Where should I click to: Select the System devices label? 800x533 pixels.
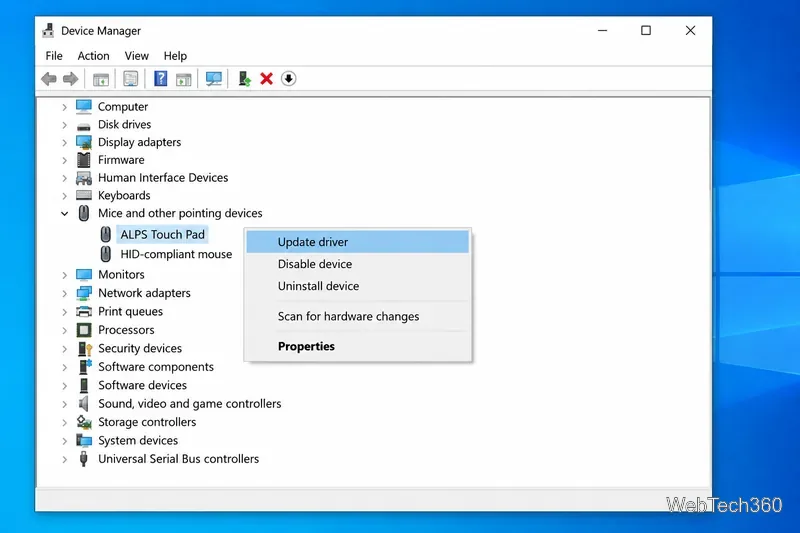tap(138, 440)
